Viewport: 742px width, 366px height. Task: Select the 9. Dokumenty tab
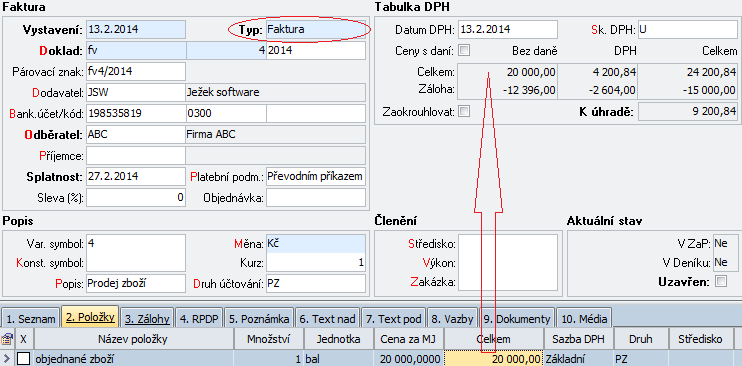pos(517,319)
